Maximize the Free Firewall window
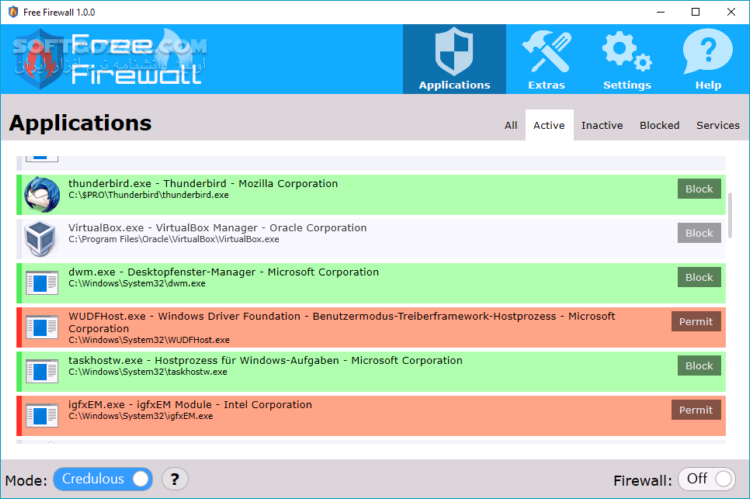The image size is (750, 499). pyautogui.click(x=695, y=12)
